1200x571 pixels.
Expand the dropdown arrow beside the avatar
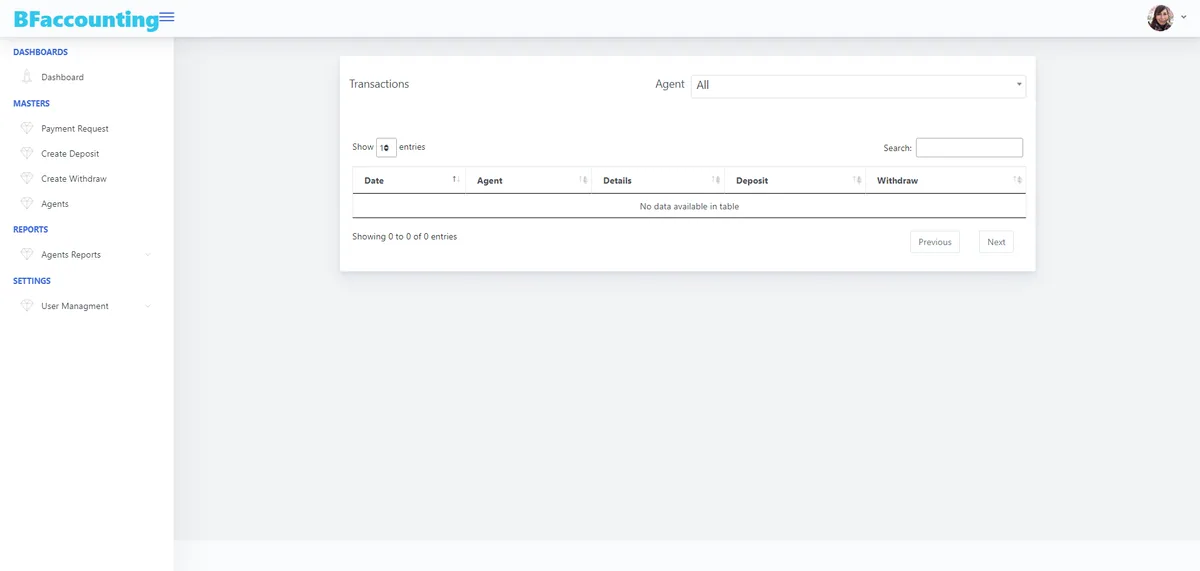[x=1183, y=18]
